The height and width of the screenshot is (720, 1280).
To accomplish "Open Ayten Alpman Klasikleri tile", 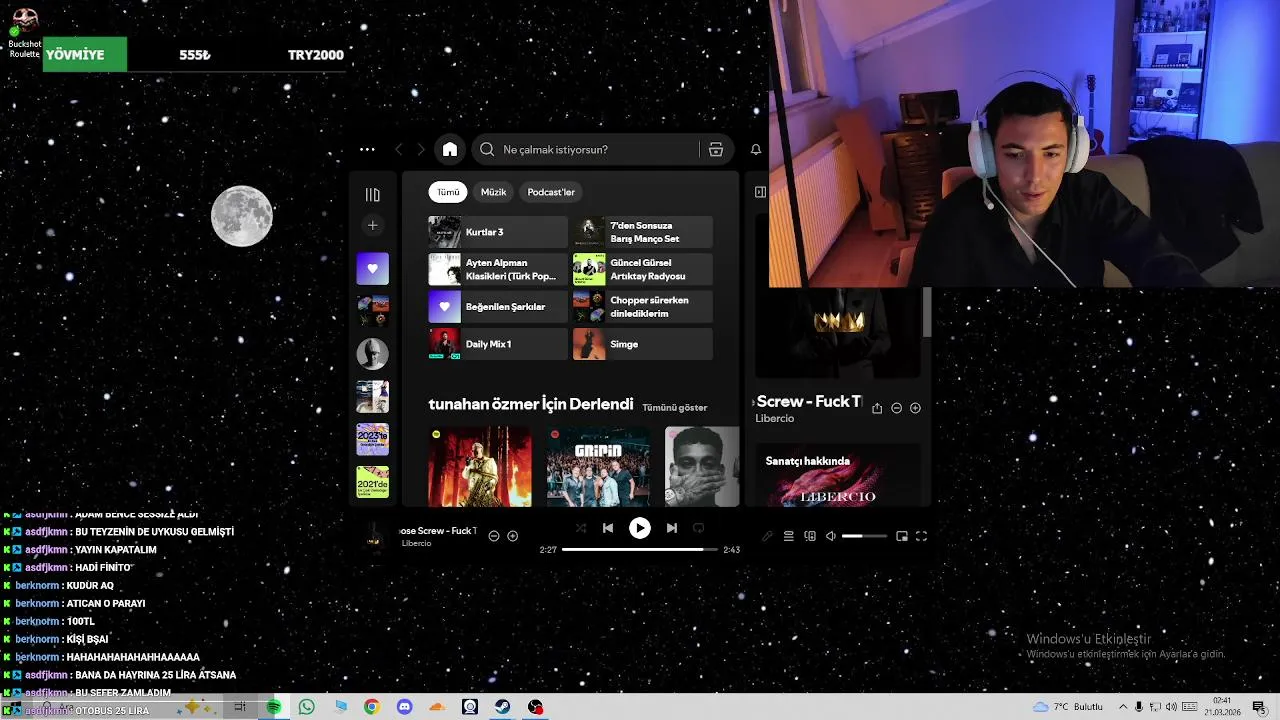I will (x=498, y=269).
